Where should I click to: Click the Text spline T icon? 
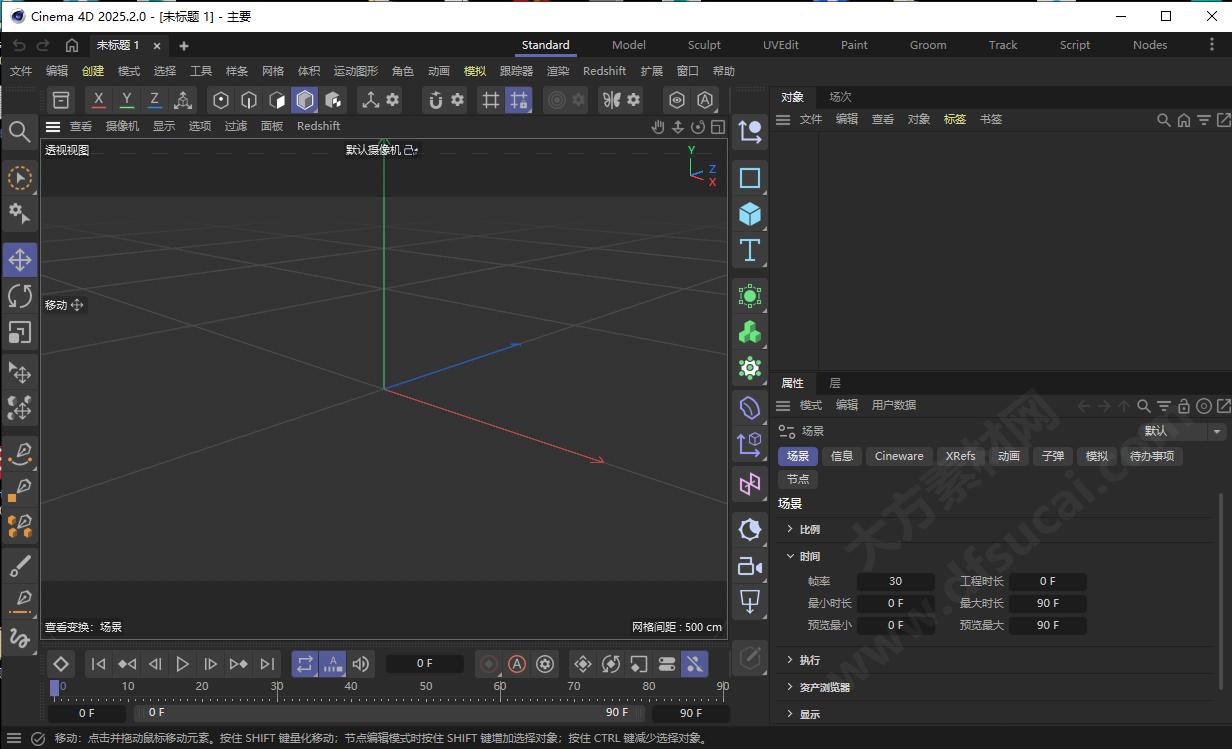click(749, 250)
